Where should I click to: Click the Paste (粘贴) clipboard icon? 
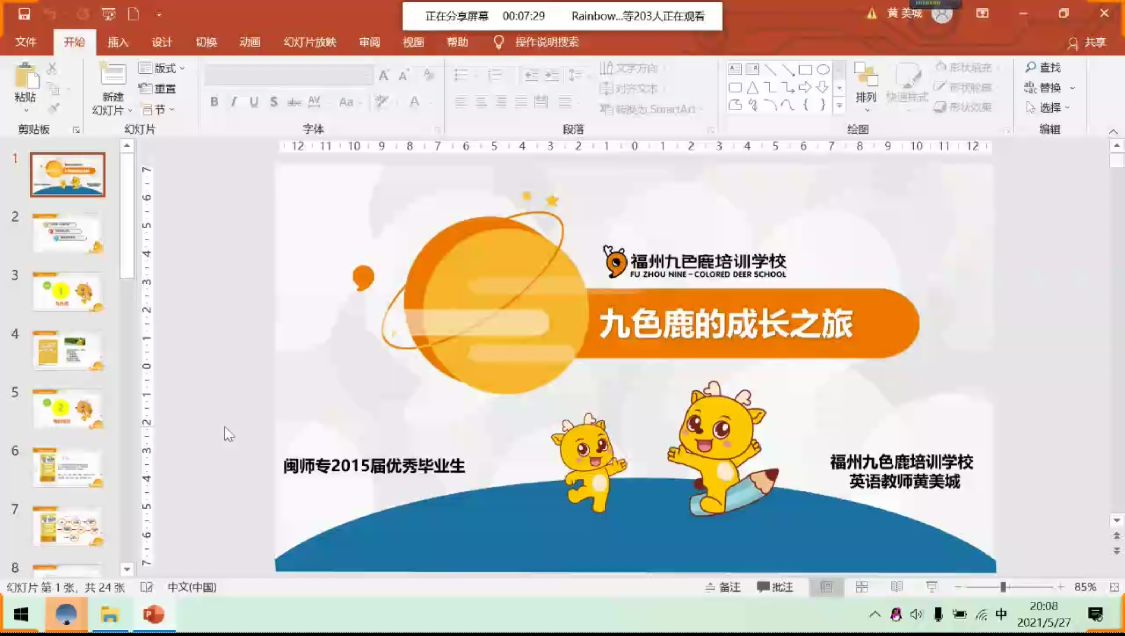pos(26,80)
